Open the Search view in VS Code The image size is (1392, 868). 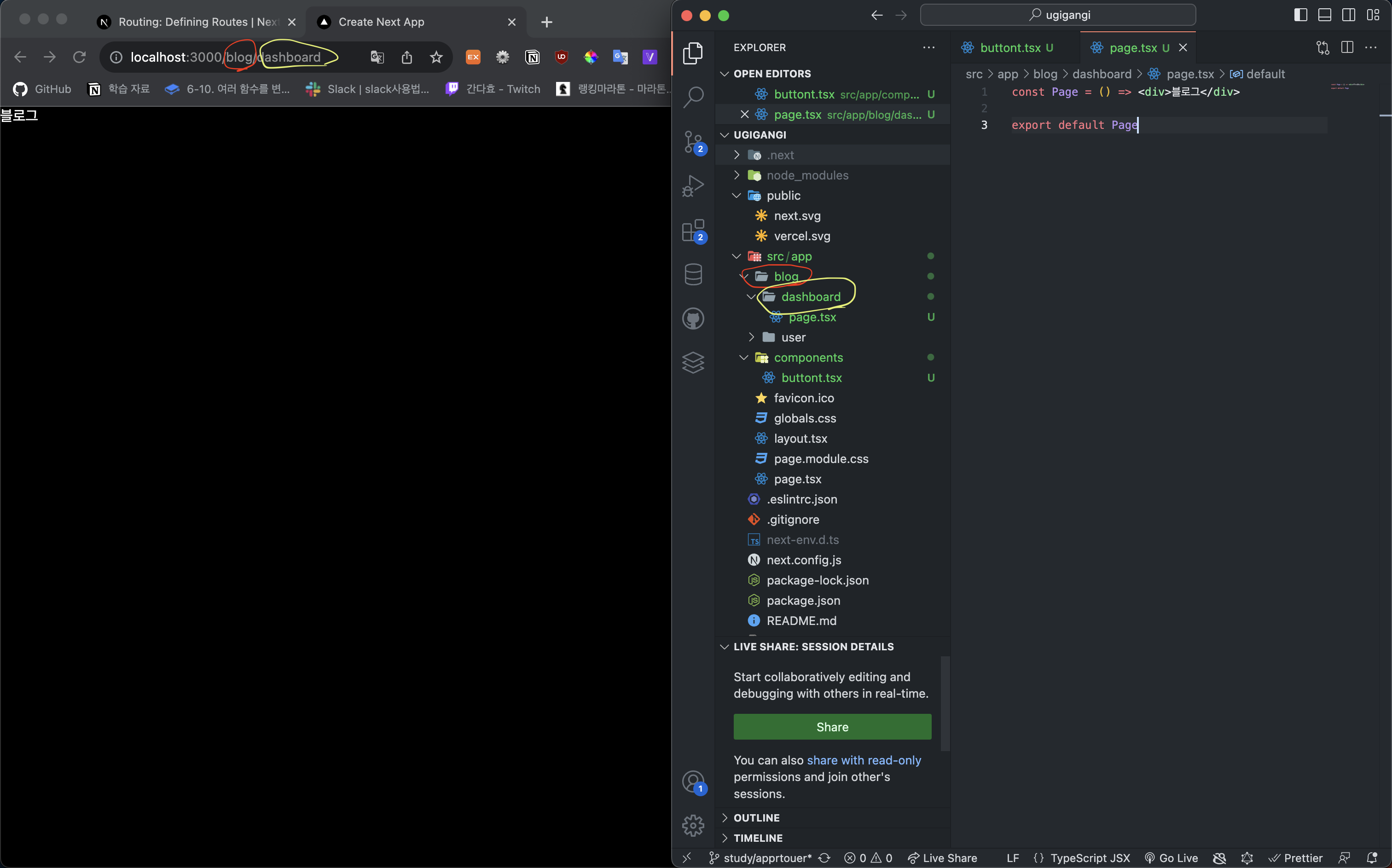click(x=693, y=97)
